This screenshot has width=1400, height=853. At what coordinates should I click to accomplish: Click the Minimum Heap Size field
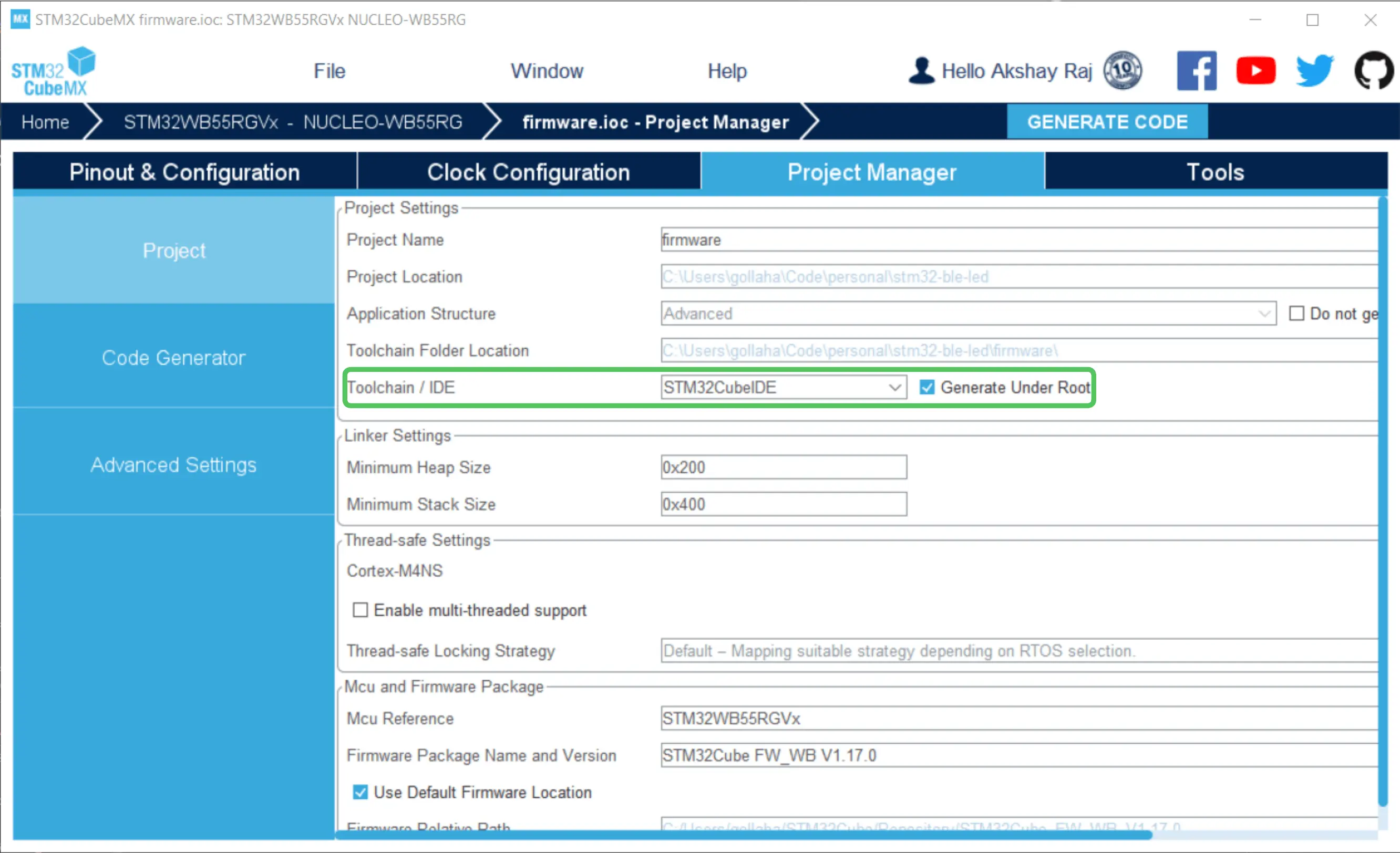point(784,467)
